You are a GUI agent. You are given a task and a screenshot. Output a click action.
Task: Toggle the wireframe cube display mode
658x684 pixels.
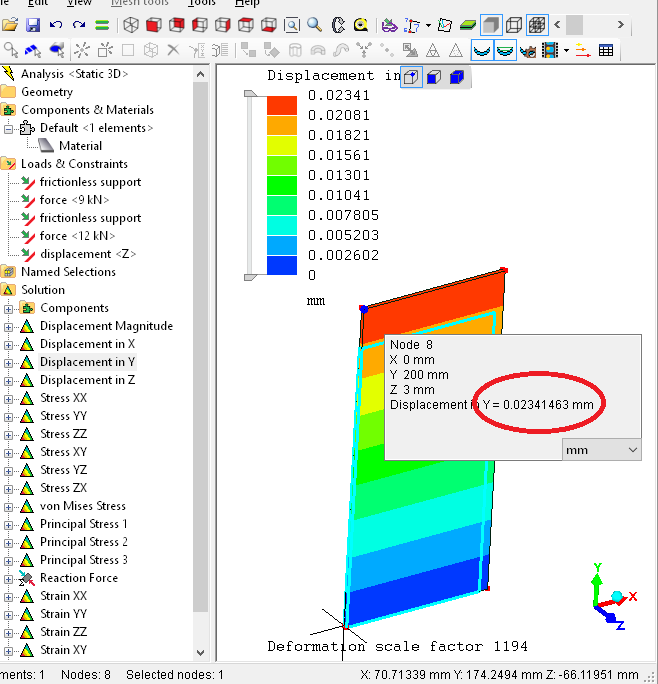514,25
